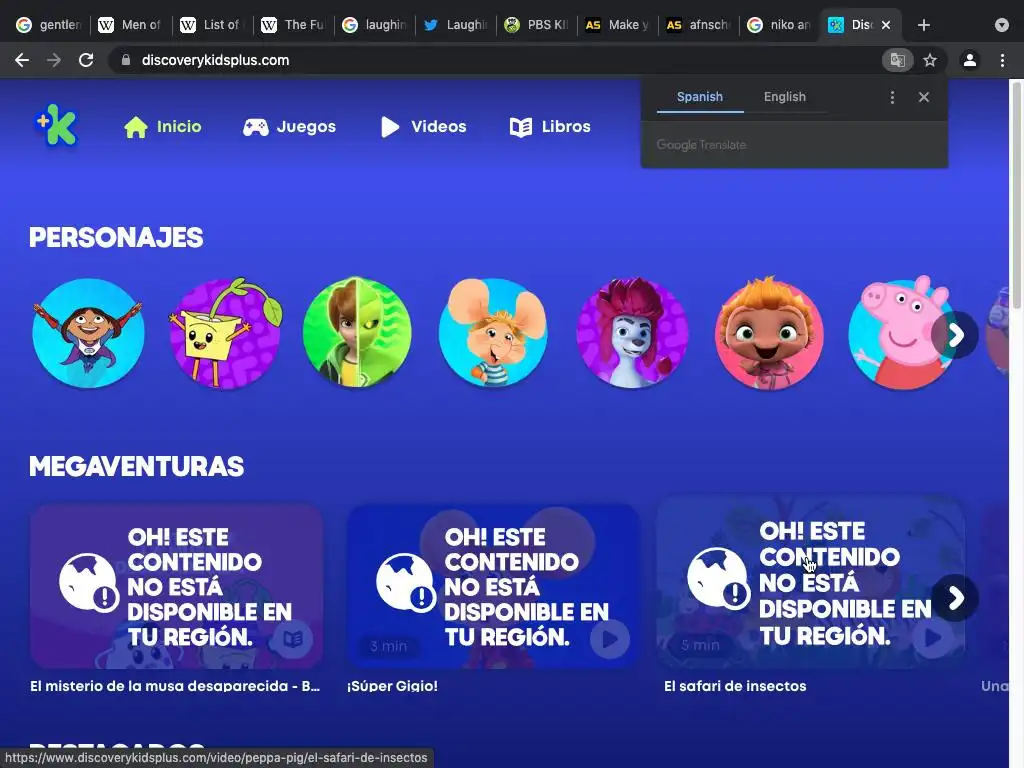The image size is (1024, 768).
Task: Click the Libros nav label
Action: pyautogui.click(x=566, y=127)
